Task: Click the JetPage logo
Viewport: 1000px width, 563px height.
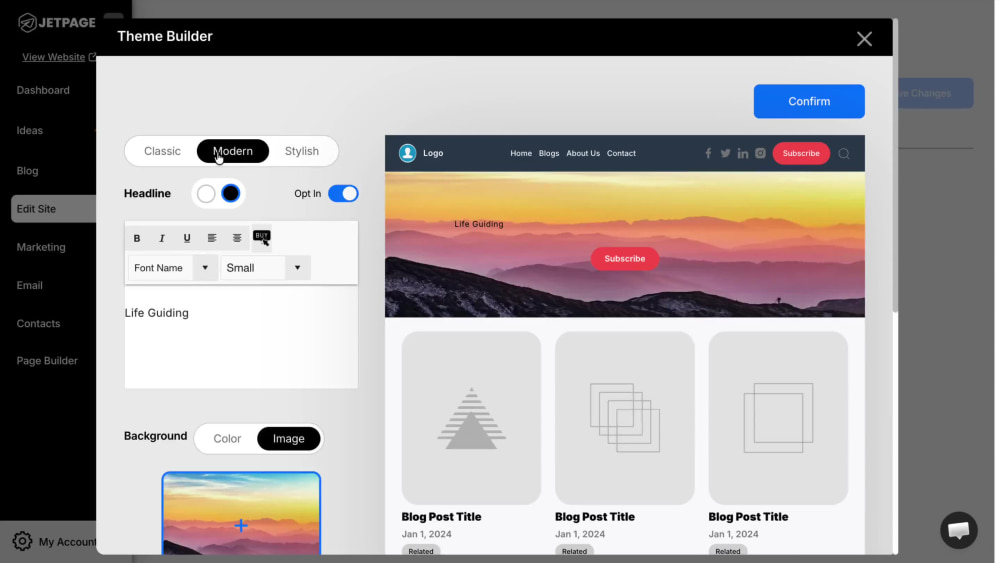Action: 56,22
